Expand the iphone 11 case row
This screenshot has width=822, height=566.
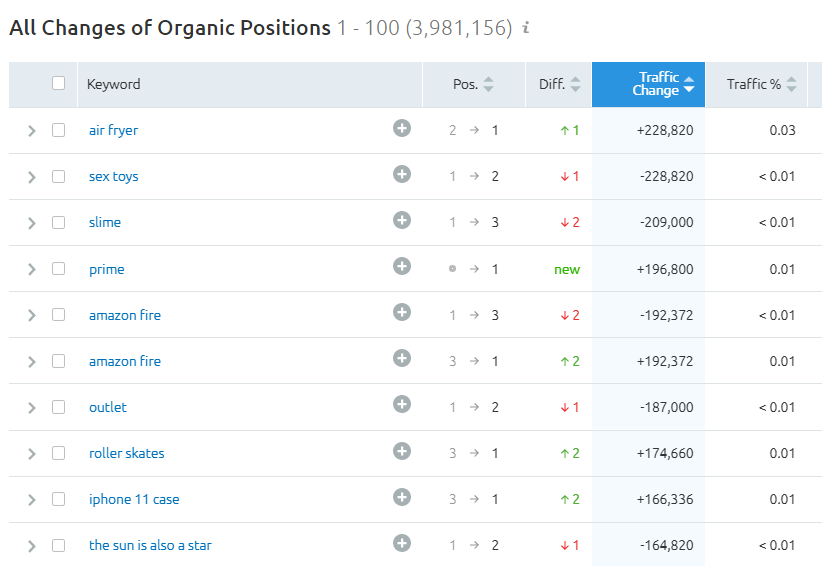point(31,500)
